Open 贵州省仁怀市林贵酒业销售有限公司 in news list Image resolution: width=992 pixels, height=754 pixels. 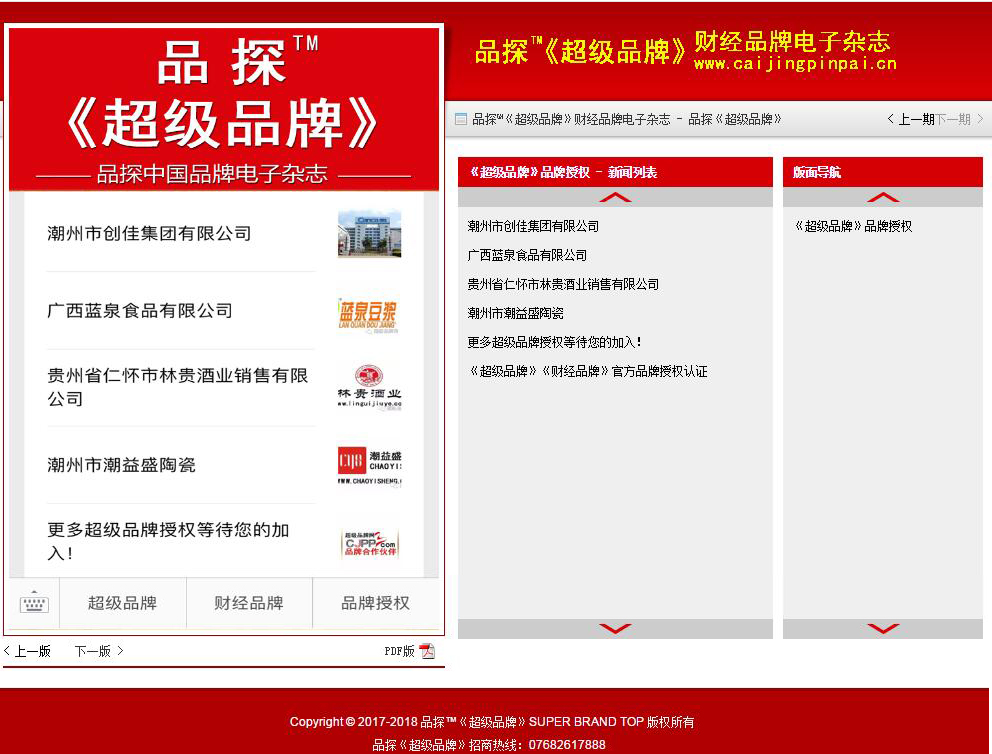pos(563,284)
